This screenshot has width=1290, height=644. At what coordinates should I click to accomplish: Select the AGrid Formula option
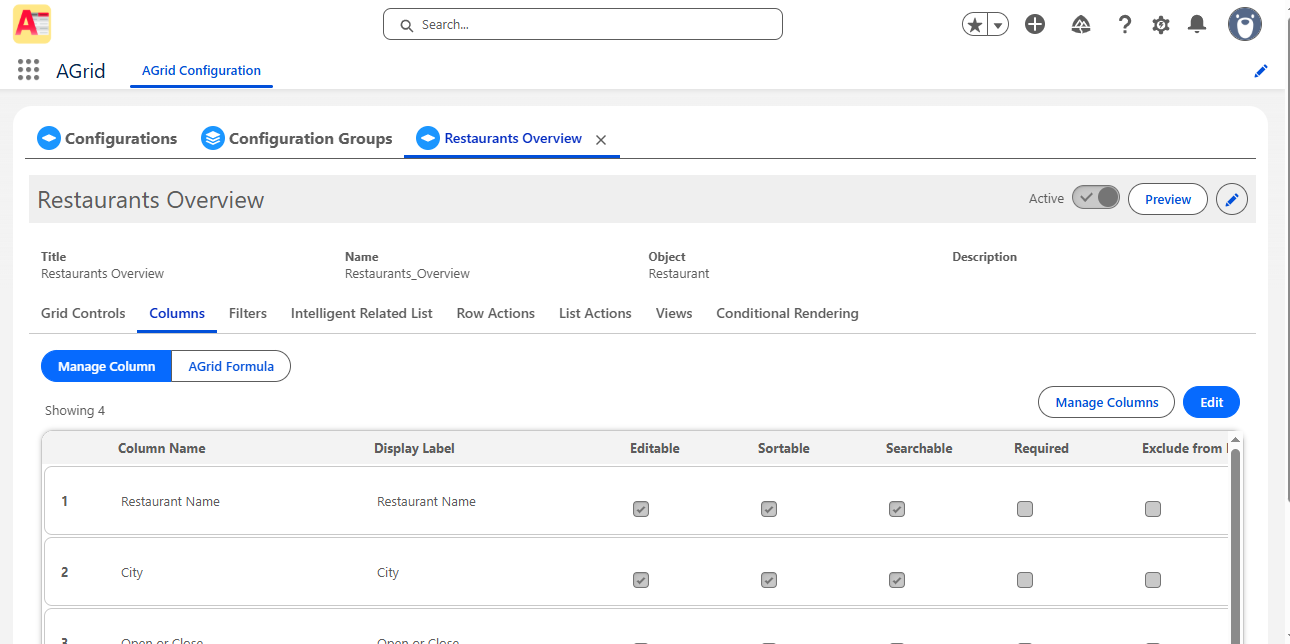(x=231, y=366)
